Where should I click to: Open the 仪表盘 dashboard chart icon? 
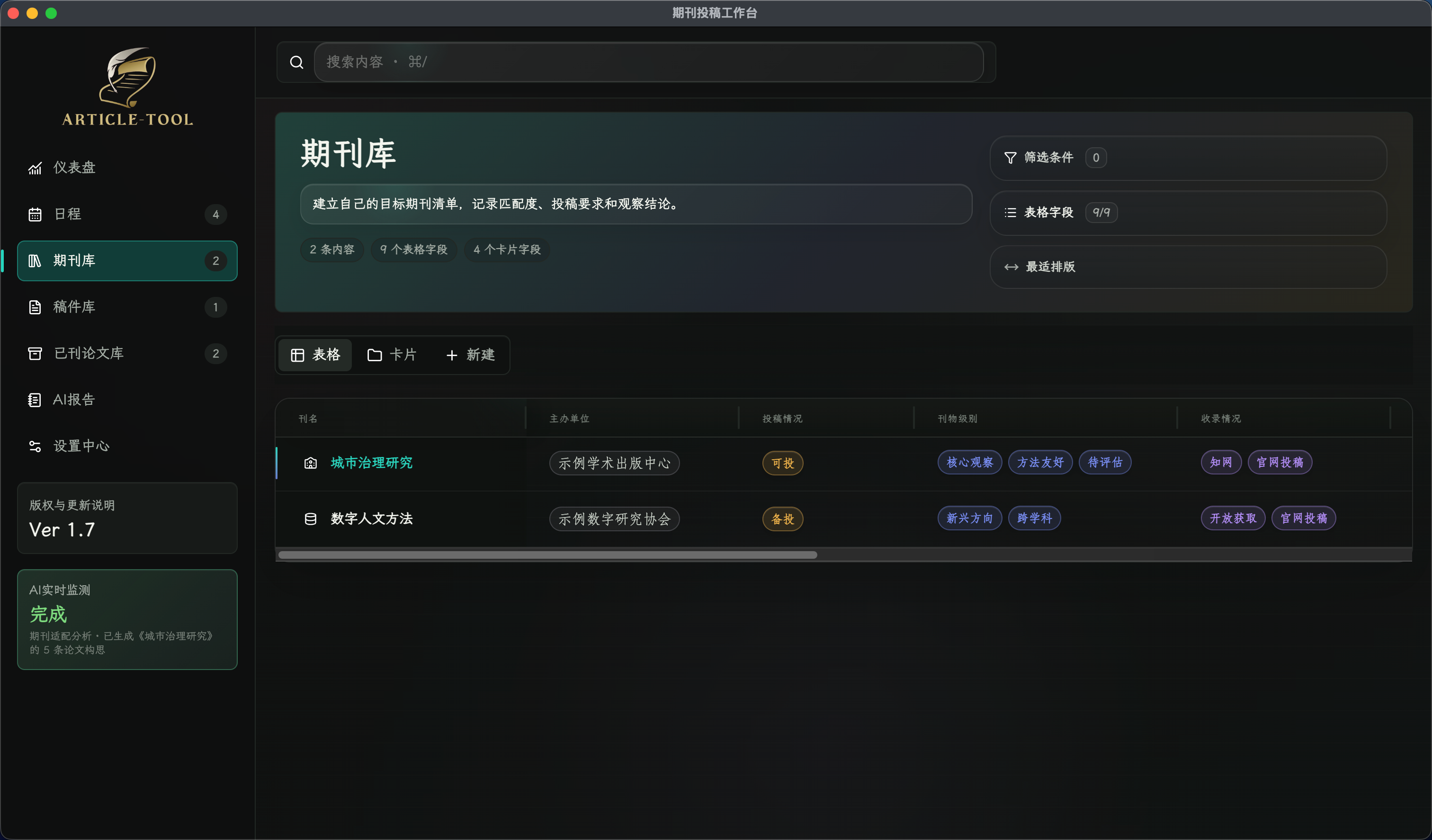pyautogui.click(x=35, y=168)
